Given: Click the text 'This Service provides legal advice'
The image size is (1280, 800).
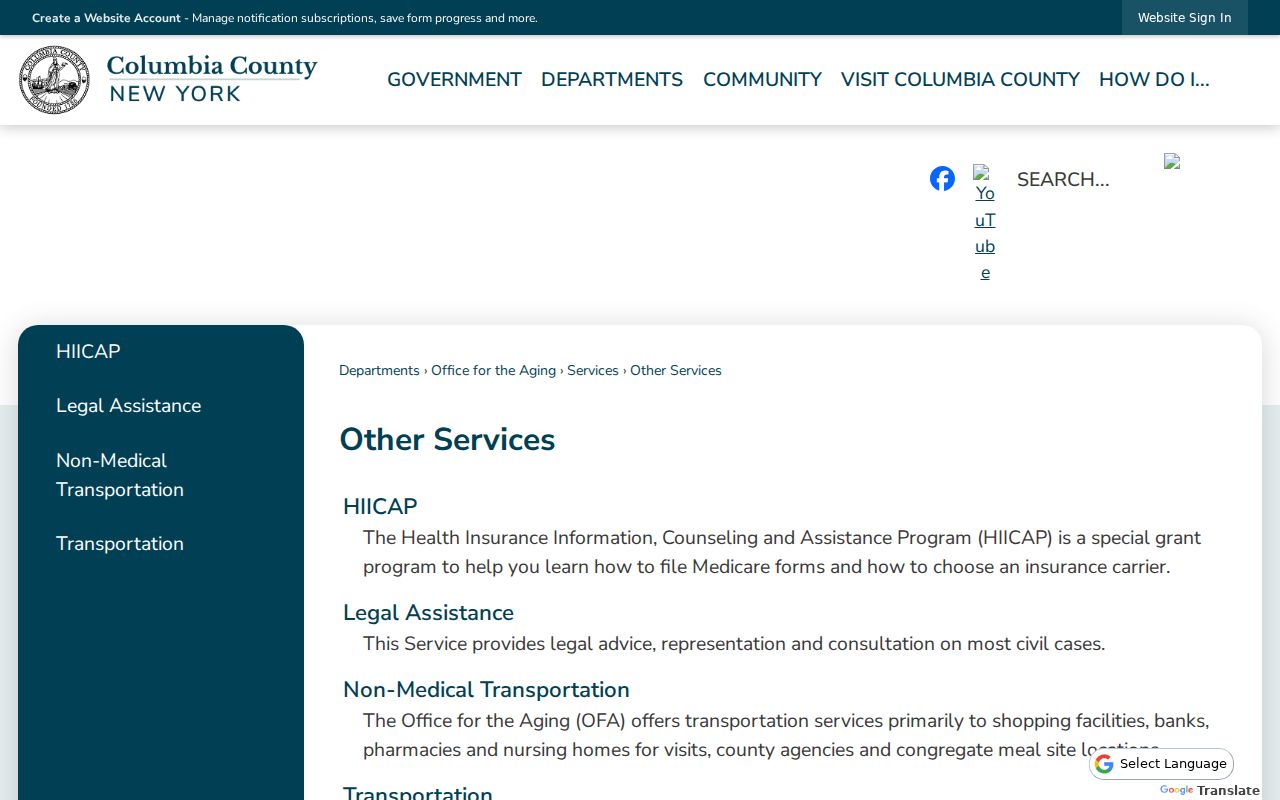Looking at the screenshot, I should tap(507, 644).
